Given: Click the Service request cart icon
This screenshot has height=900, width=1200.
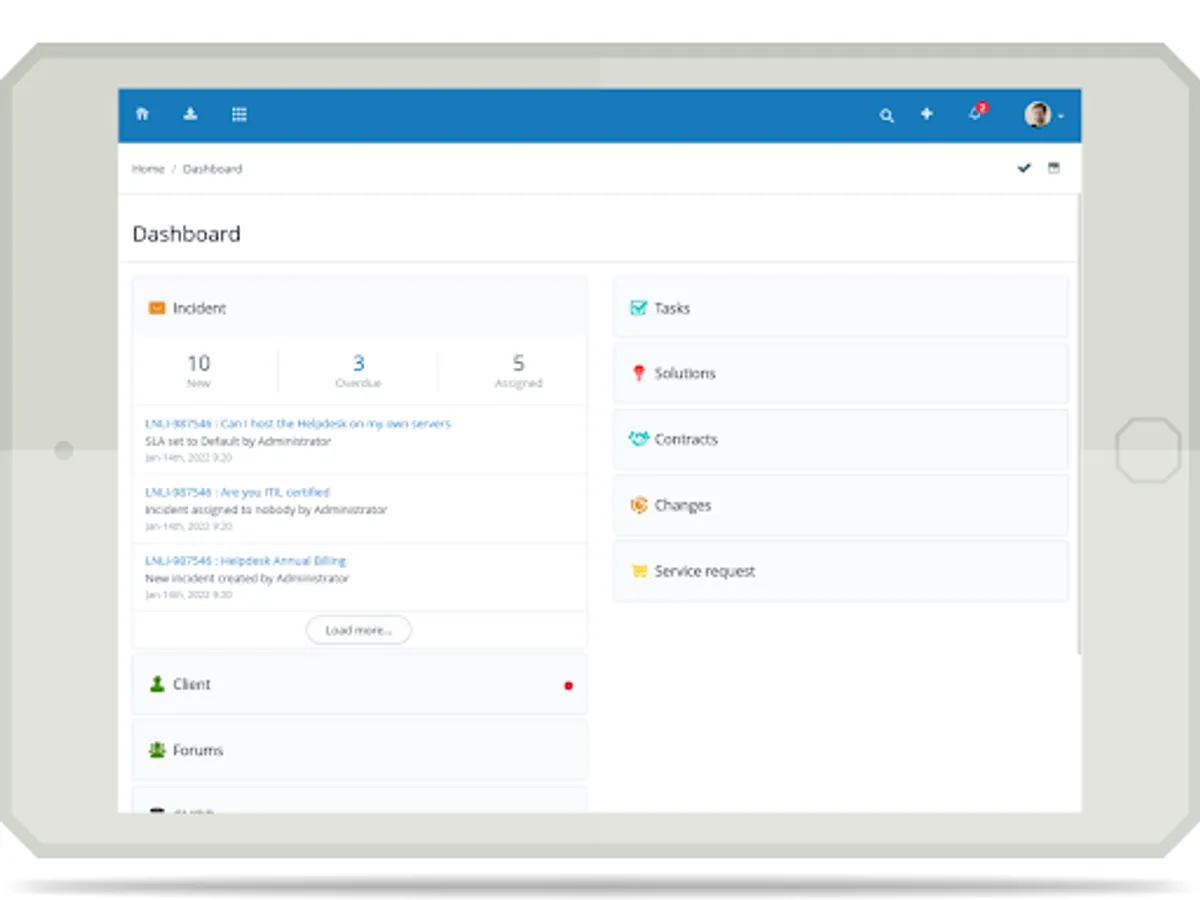Looking at the screenshot, I should tap(639, 571).
